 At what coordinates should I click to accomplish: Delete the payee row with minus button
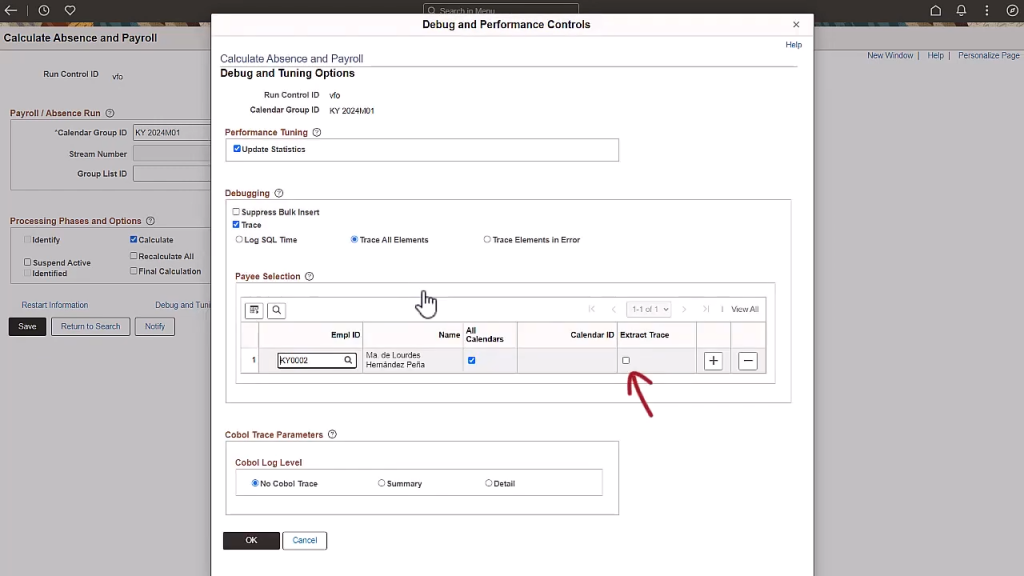(x=748, y=361)
